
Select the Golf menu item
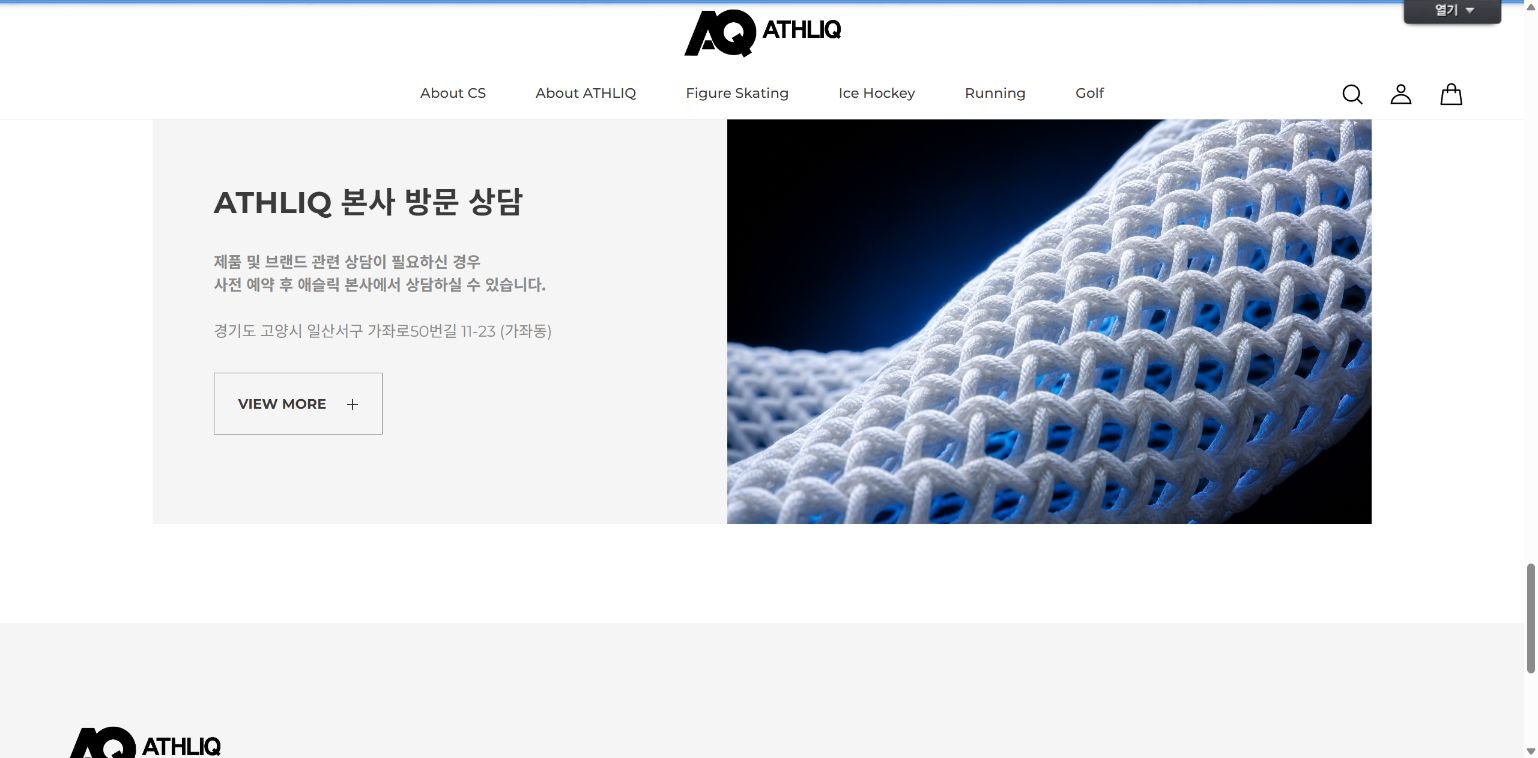[1090, 93]
